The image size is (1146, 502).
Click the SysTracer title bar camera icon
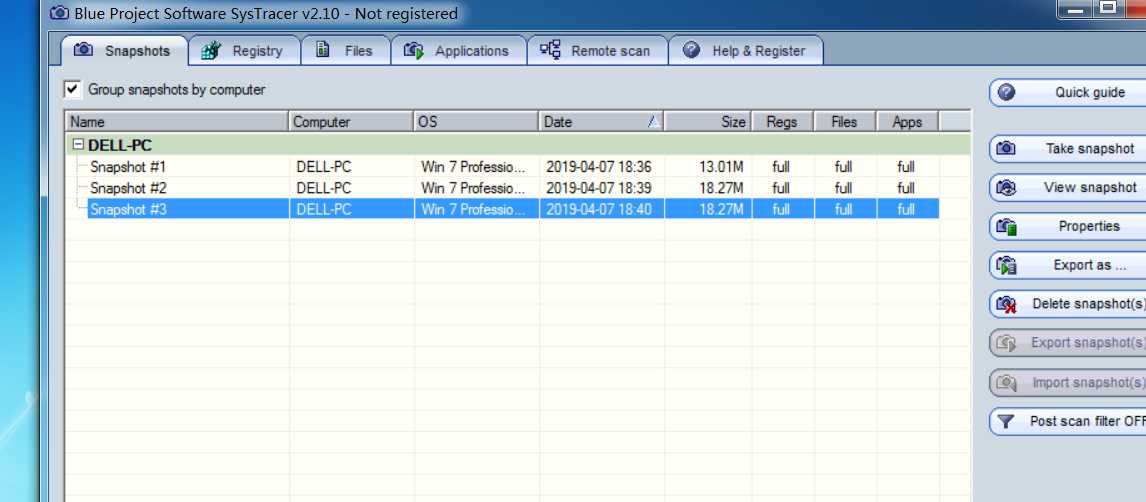[59, 13]
